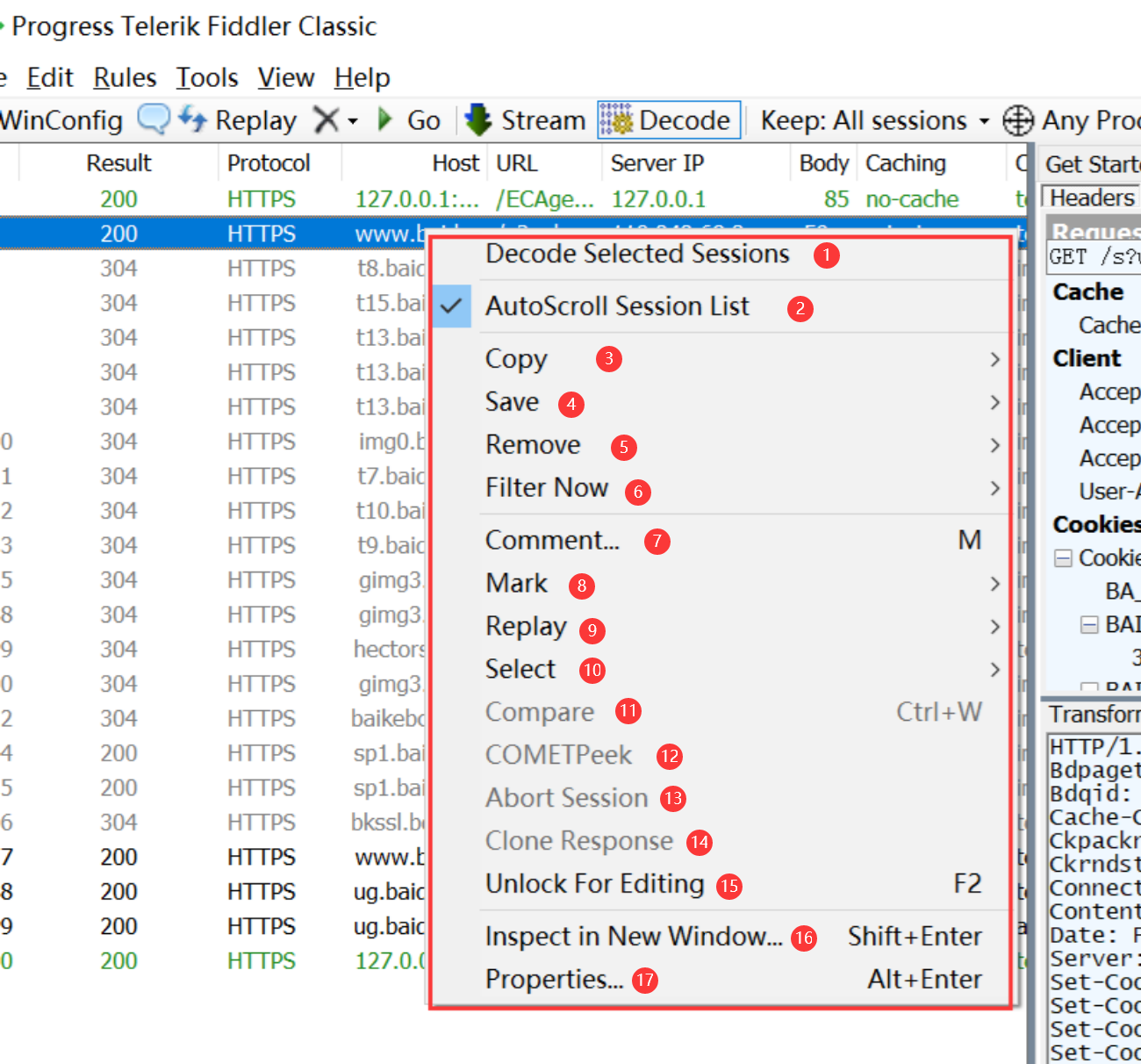Expand the Remove submenu in context menu
Viewport: 1141px width, 1064px height.
[x=720, y=445]
